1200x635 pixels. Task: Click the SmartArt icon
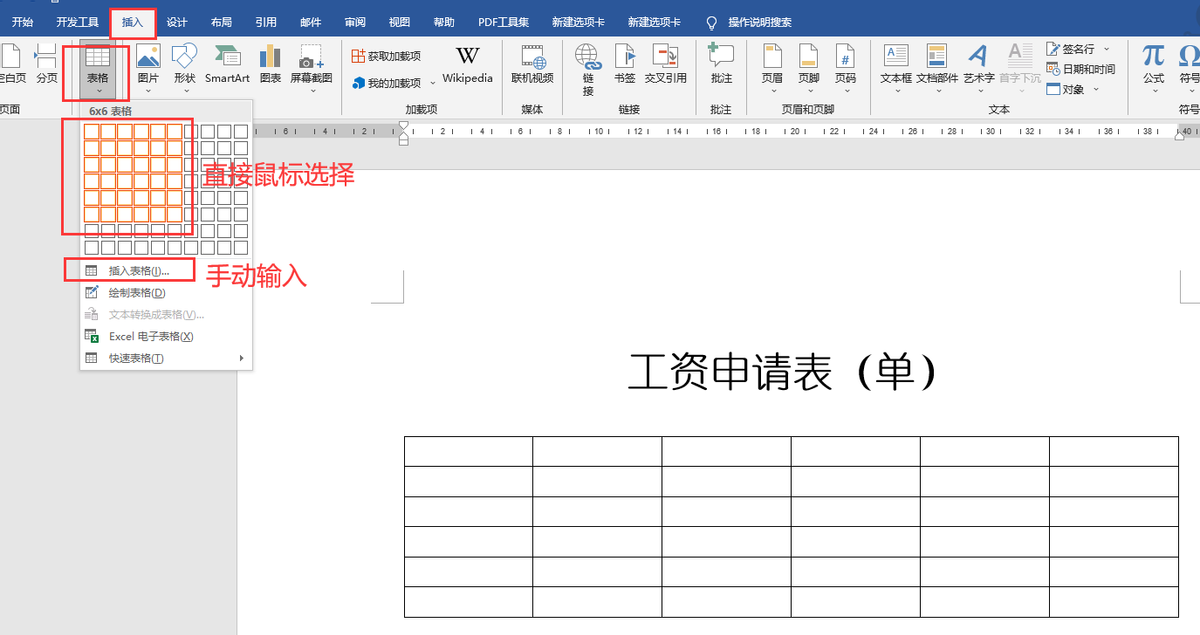(x=227, y=57)
